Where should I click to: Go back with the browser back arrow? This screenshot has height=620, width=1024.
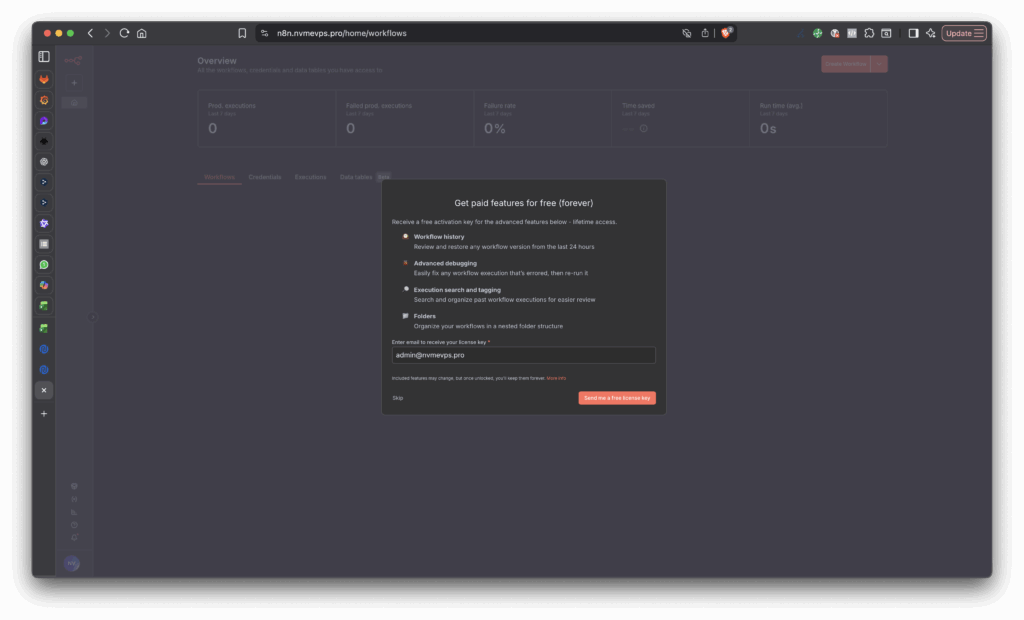click(90, 33)
